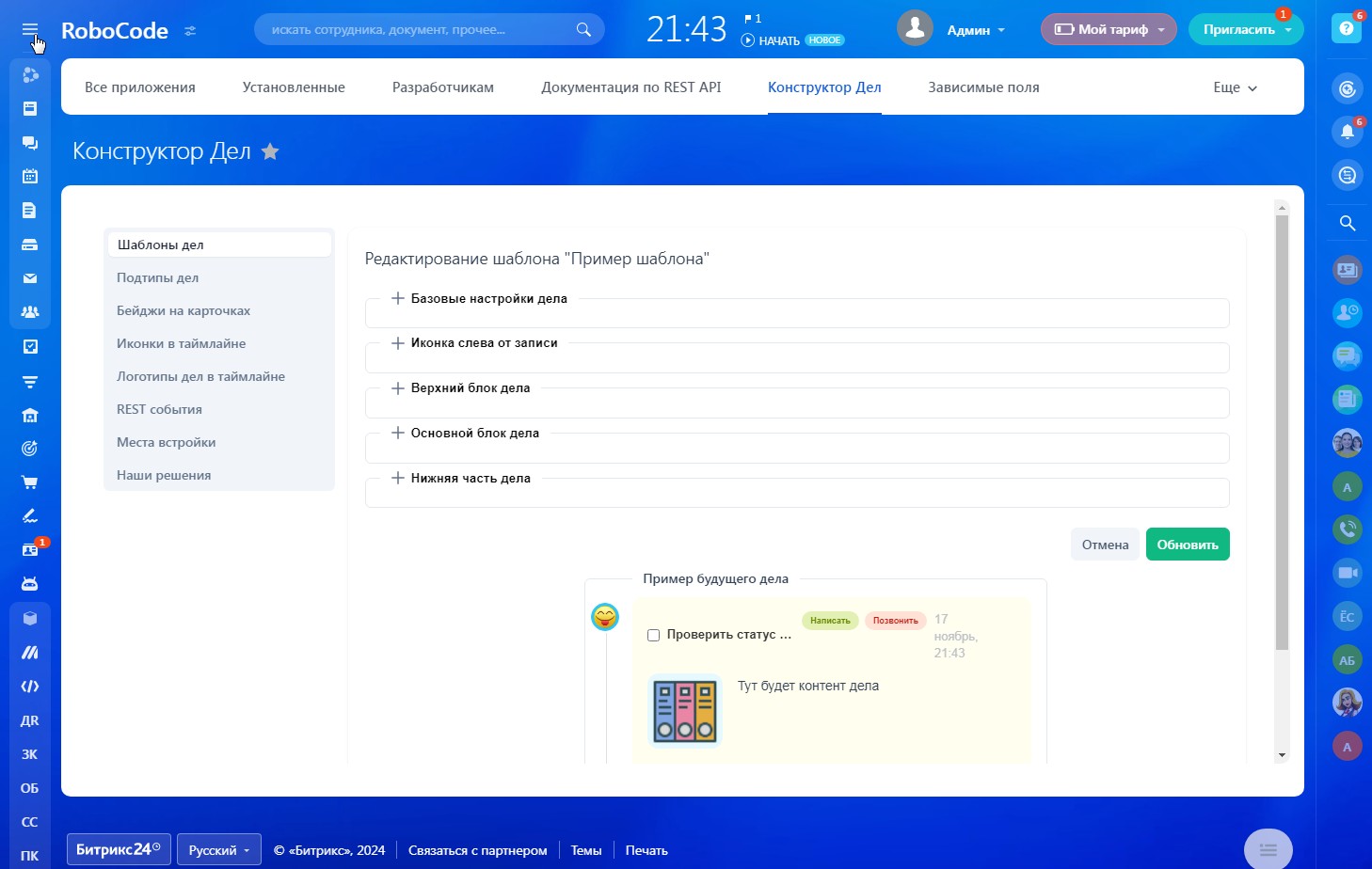Click the robot icon in left sidebar
The height and width of the screenshot is (869, 1372).
click(30, 584)
